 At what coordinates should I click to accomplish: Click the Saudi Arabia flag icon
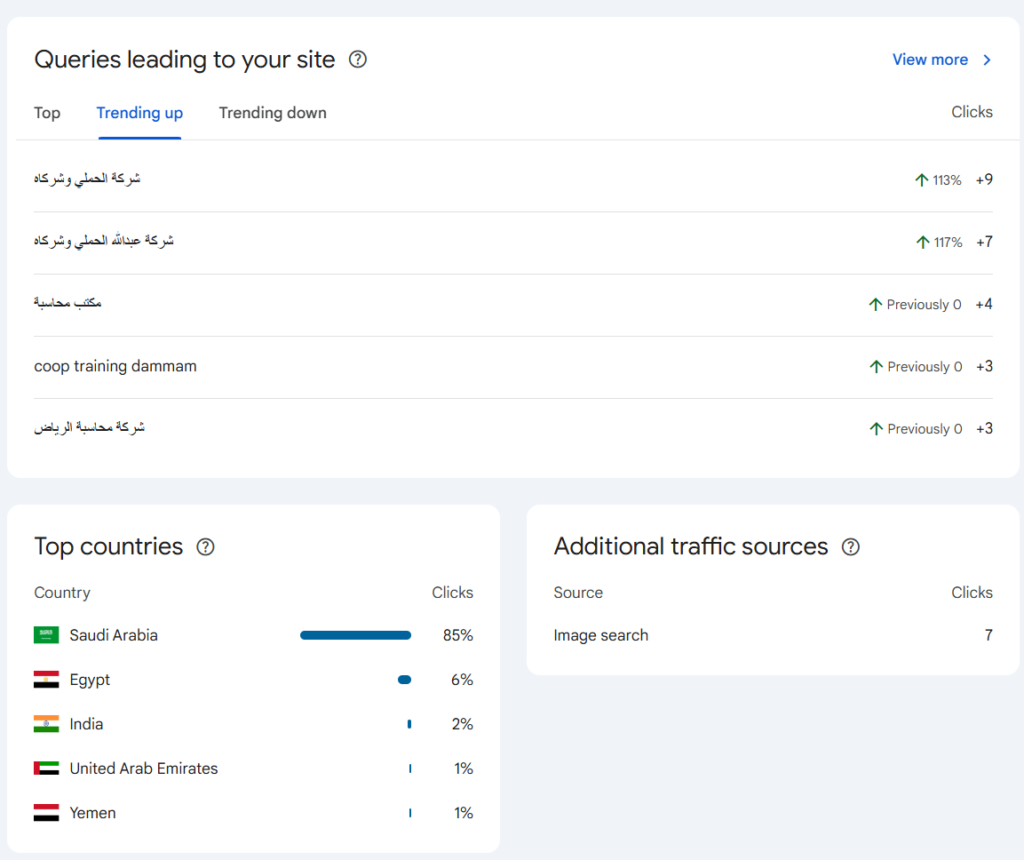[46, 635]
